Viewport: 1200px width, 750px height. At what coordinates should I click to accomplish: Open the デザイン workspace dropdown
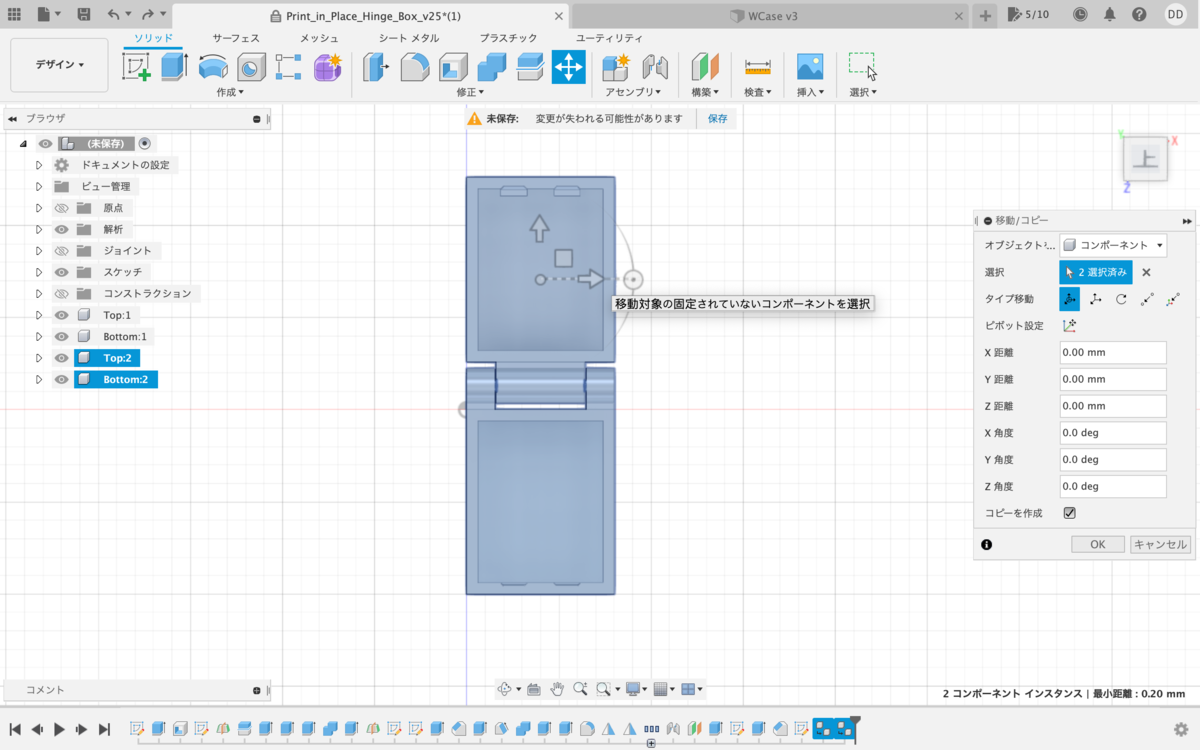[59, 65]
